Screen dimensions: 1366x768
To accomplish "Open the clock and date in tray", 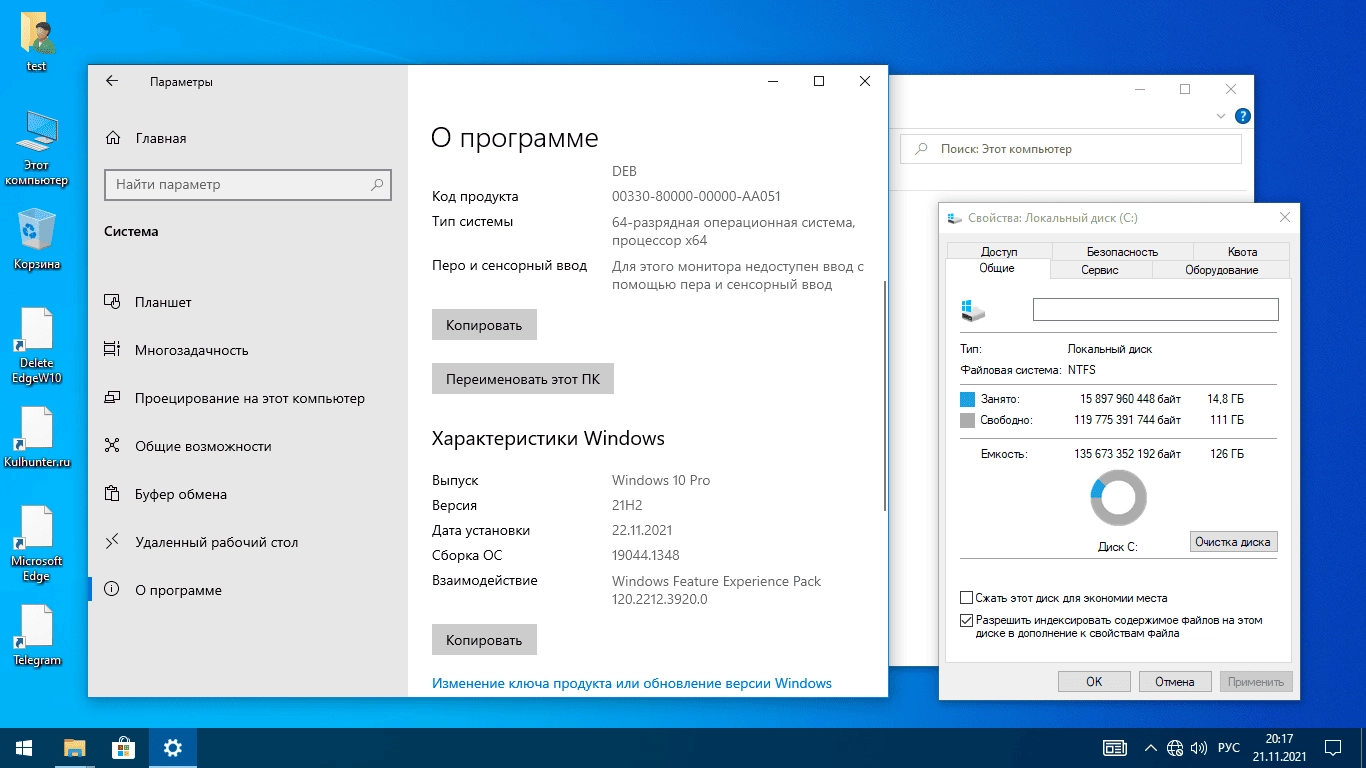I will pyautogui.click(x=1279, y=748).
